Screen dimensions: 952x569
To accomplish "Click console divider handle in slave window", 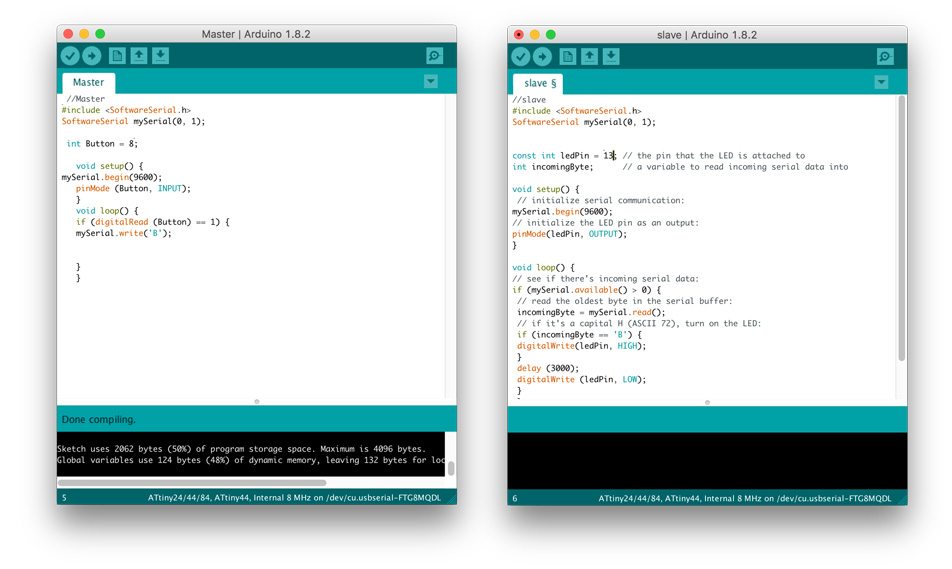I will (x=707, y=402).
